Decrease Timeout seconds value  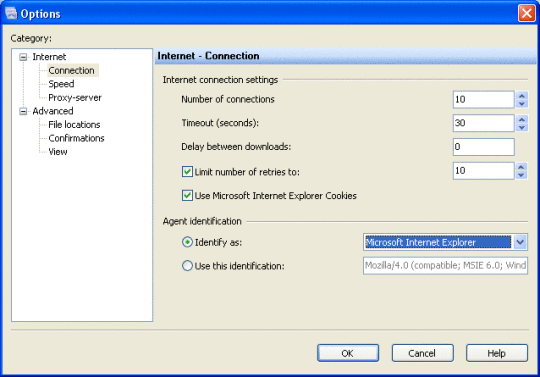click(x=522, y=127)
